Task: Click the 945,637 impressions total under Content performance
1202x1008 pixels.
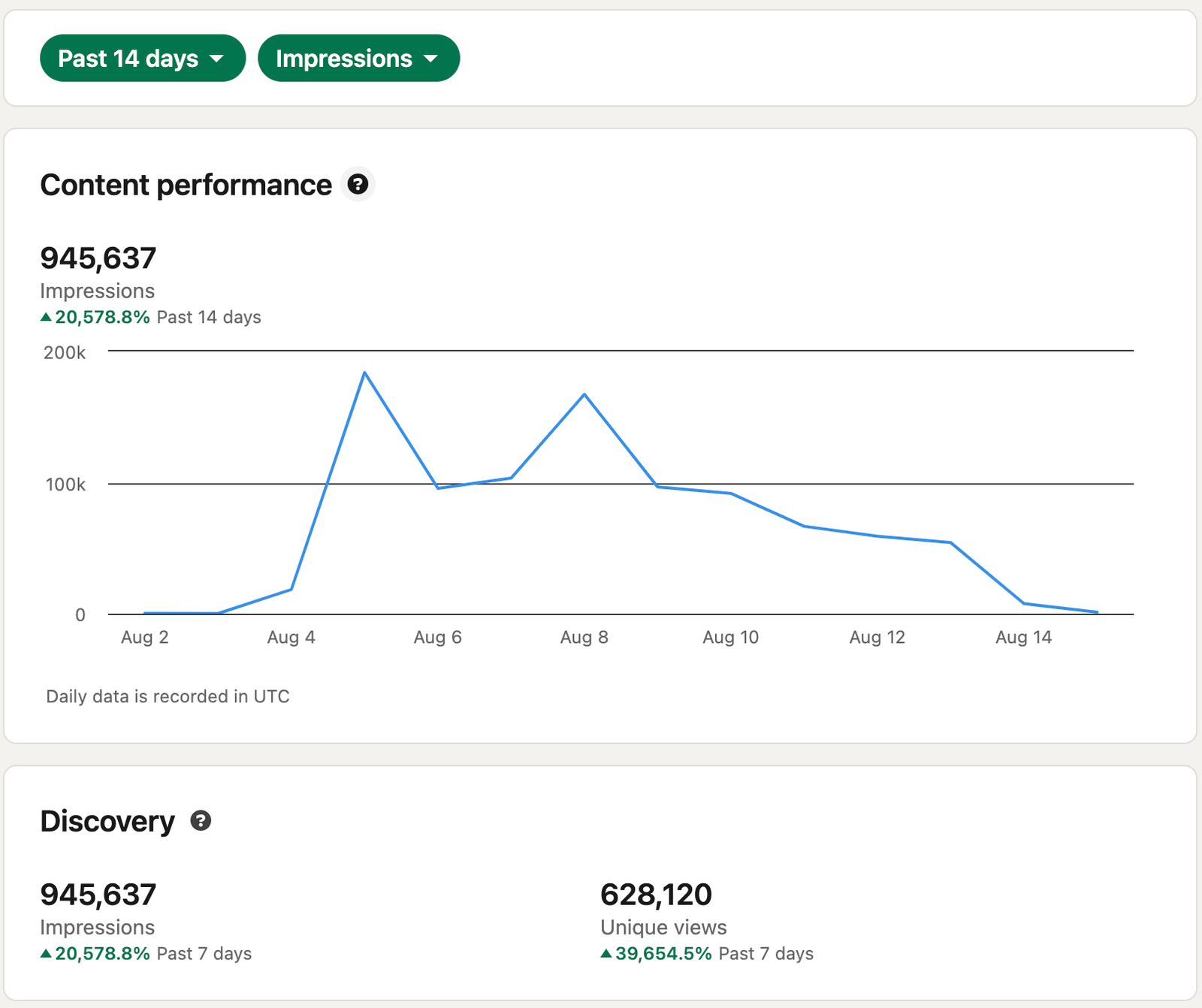Action: pyautogui.click(x=98, y=258)
